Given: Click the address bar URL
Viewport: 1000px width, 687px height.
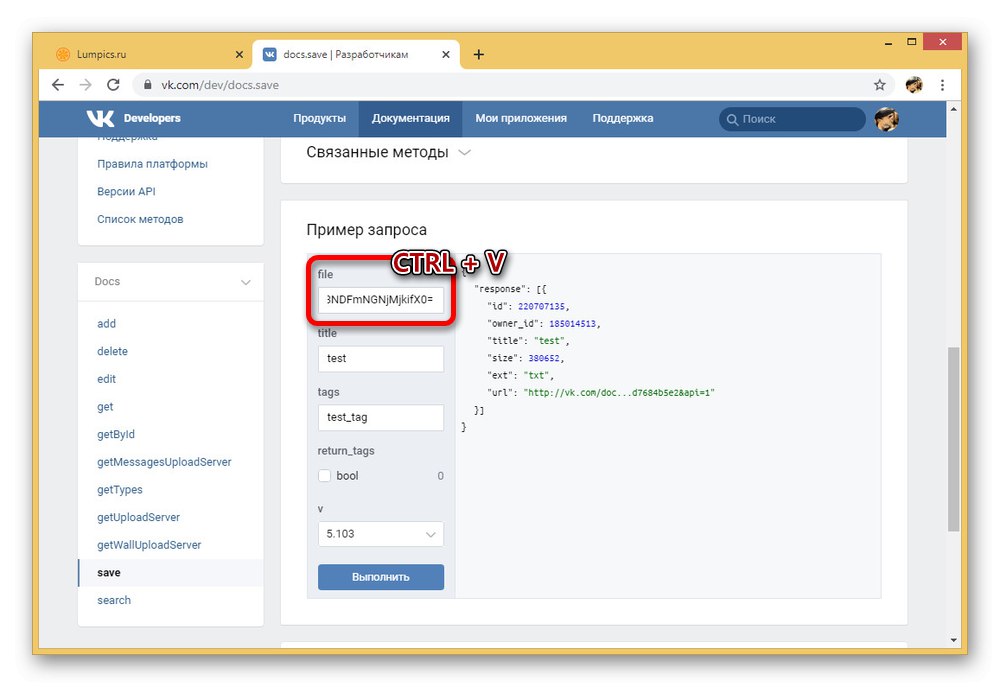Looking at the screenshot, I should (x=220, y=85).
